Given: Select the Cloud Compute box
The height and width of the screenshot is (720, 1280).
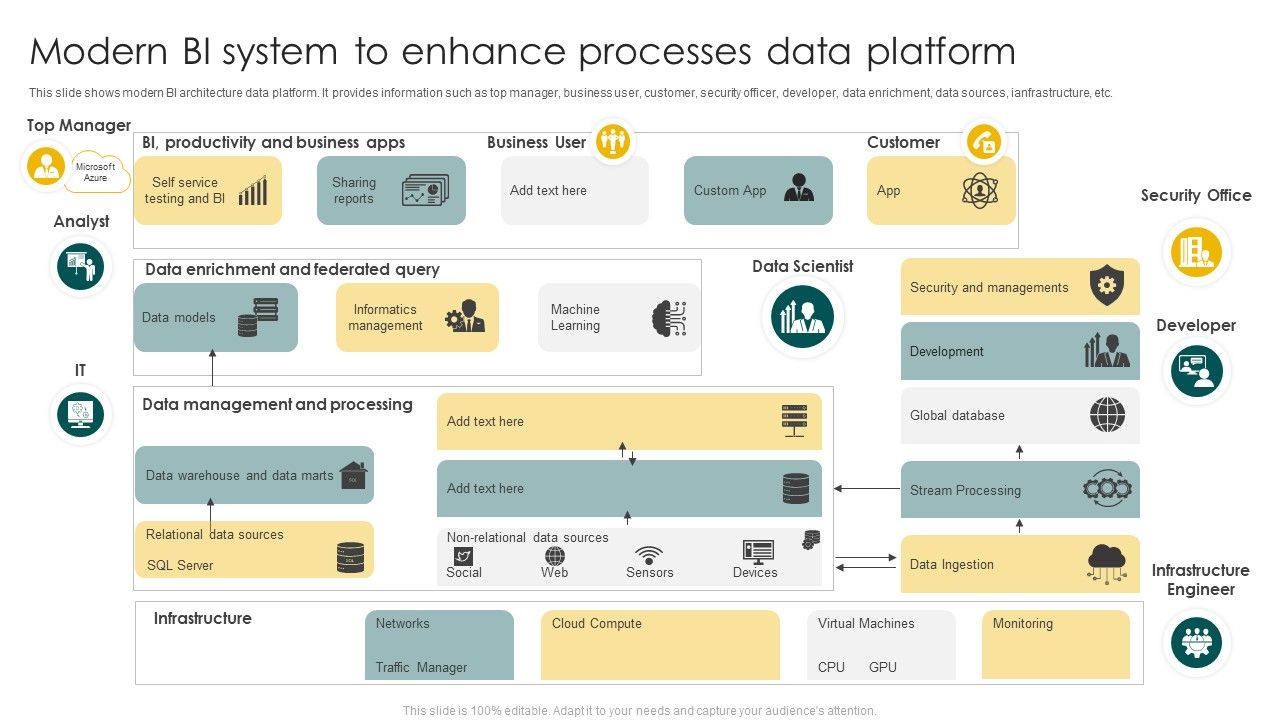Looking at the screenshot, I should (660, 645).
